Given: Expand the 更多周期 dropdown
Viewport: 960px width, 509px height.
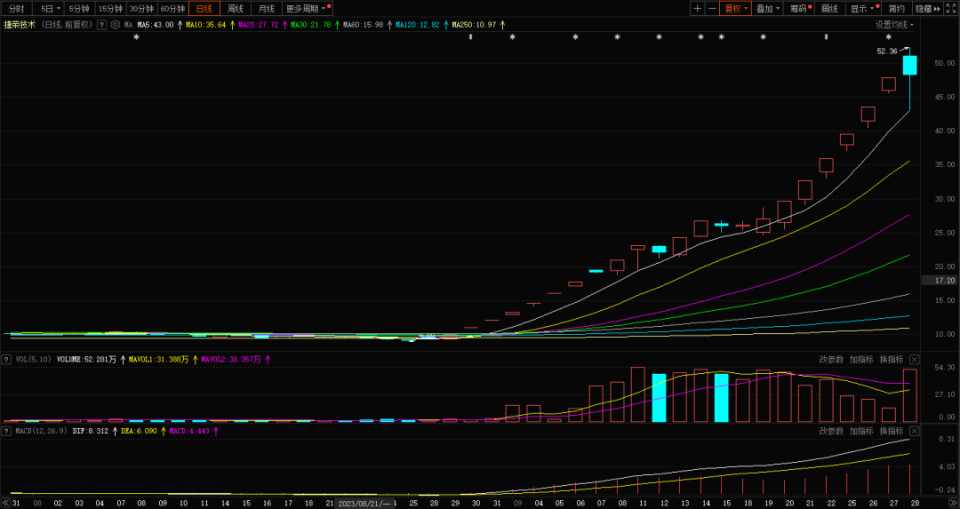Looking at the screenshot, I should tap(307, 9).
